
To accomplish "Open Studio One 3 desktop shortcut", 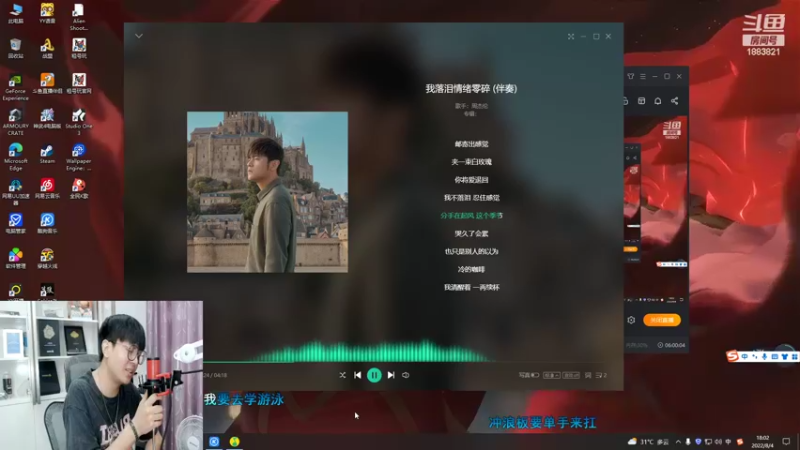I will (x=79, y=122).
